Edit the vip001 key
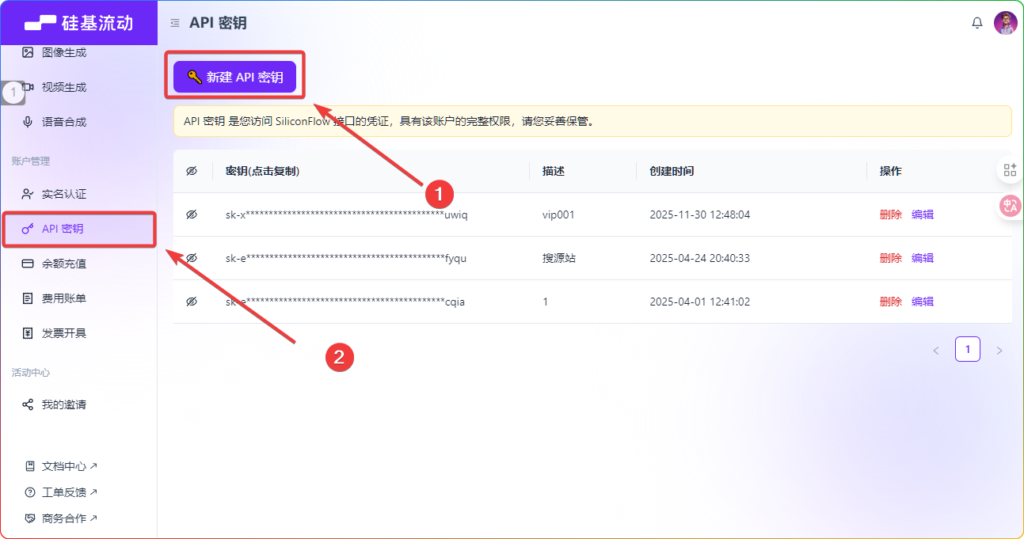The image size is (1024, 539). click(x=922, y=214)
